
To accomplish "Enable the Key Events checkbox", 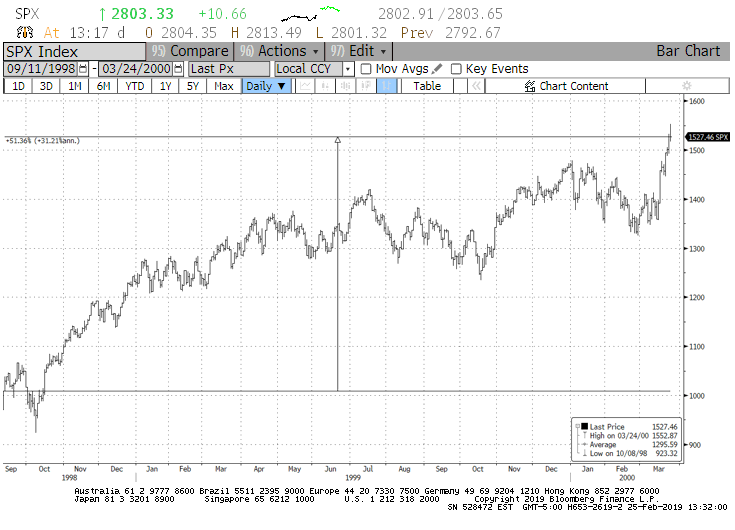I will pos(456,69).
